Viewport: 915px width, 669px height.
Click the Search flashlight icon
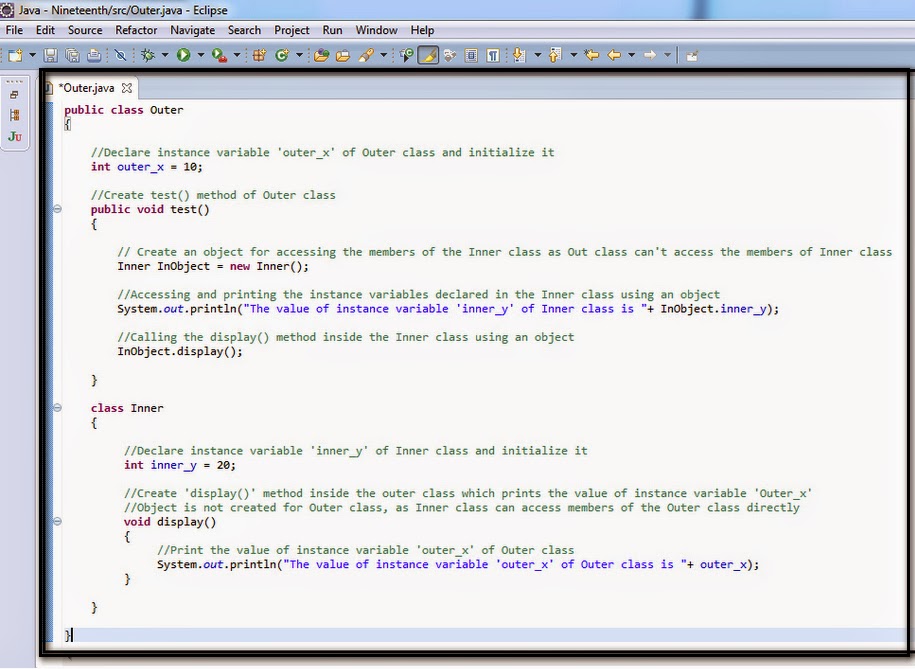(x=366, y=55)
